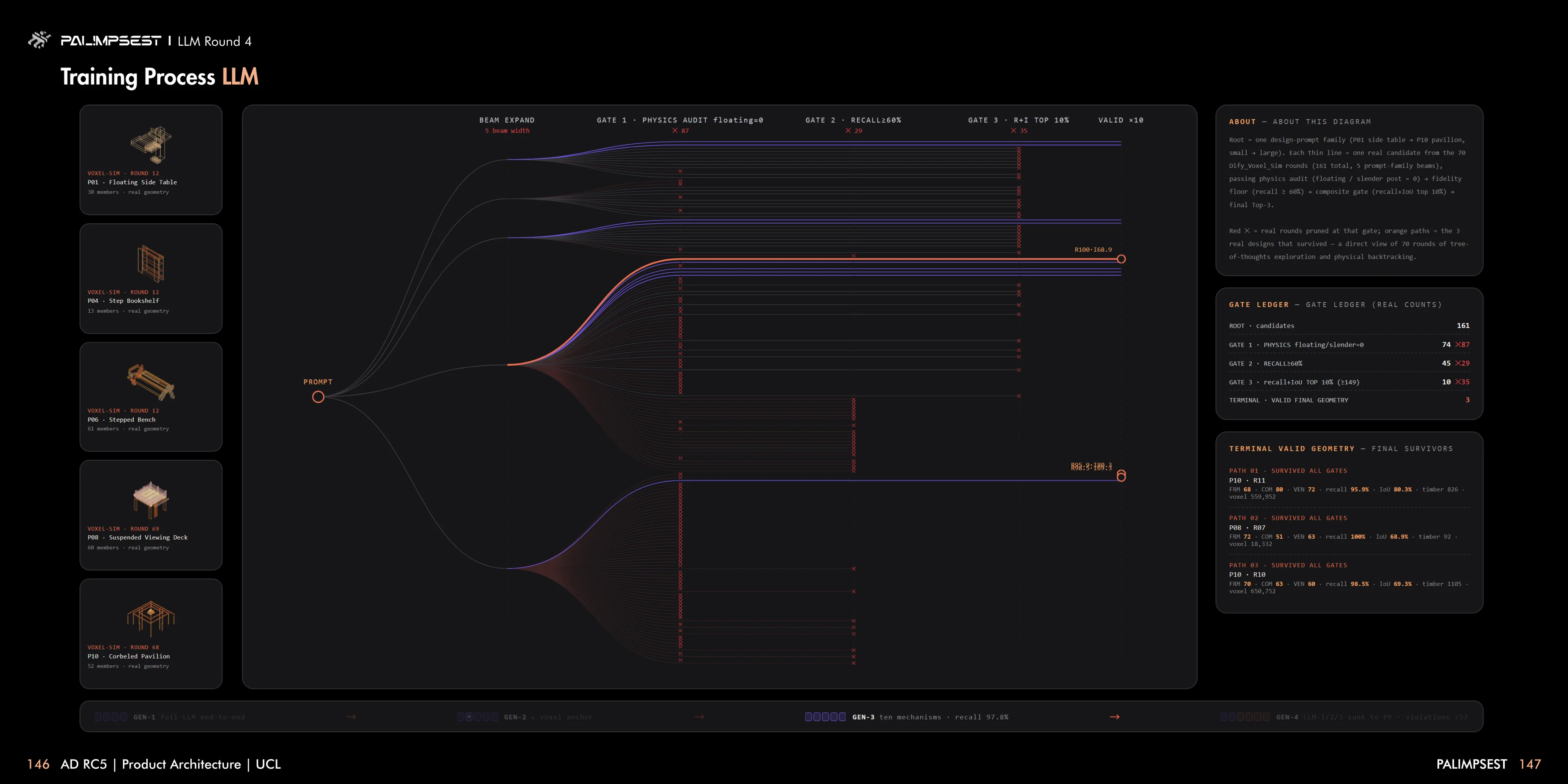Select the GATE 3 R+I TOP 10% header

pyautogui.click(x=1018, y=121)
